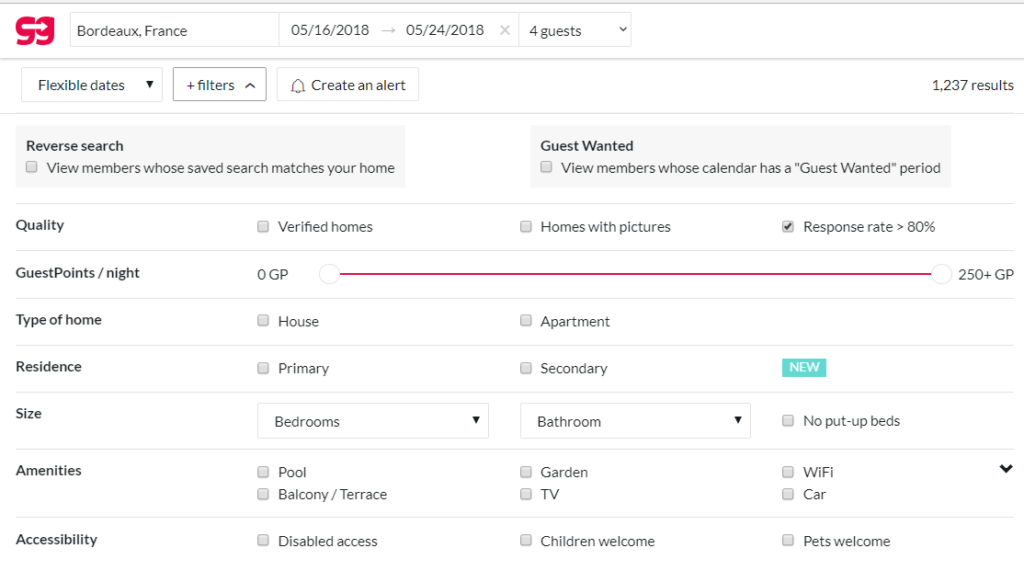Click the 250+ GP slider handle

tap(941, 274)
